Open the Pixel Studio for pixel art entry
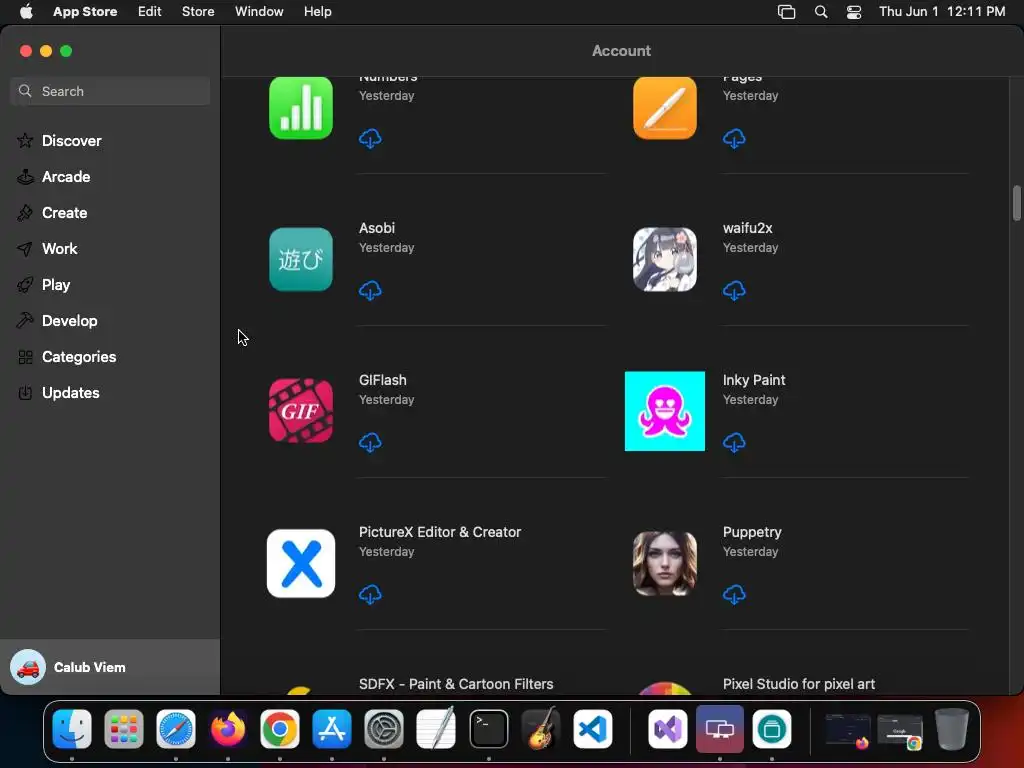1024x768 pixels. coord(799,684)
